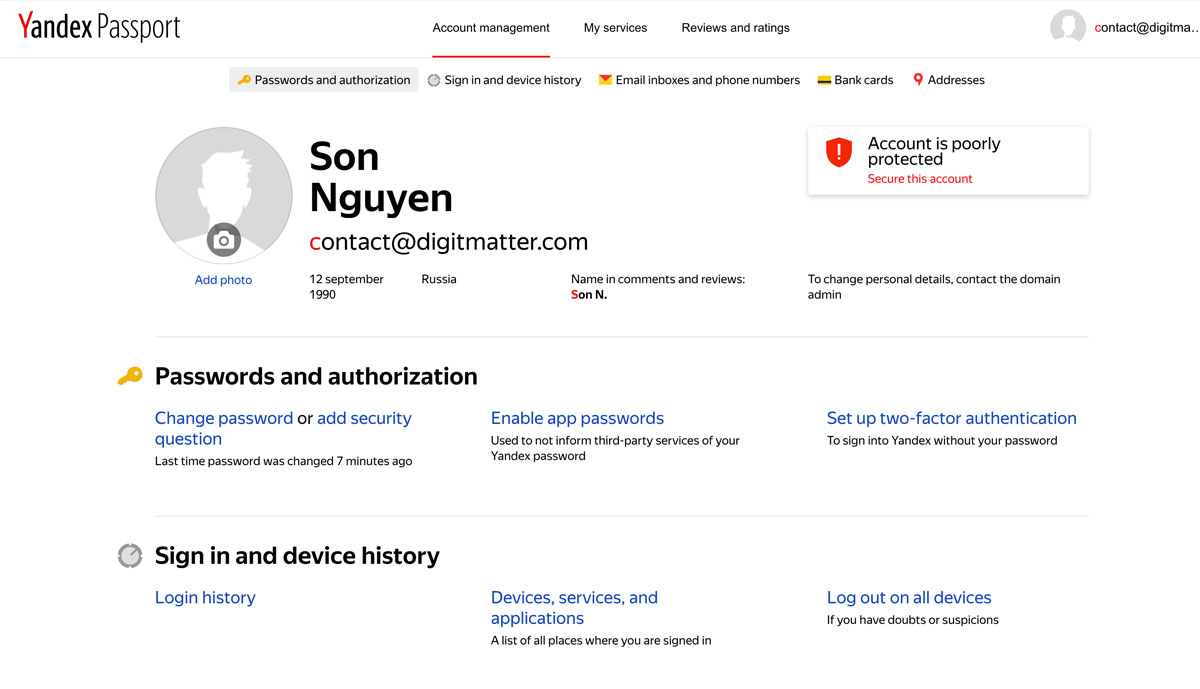Viewport: 1200px width, 689px height.
Task: Open Enable app passwords link
Action: (577, 418)
